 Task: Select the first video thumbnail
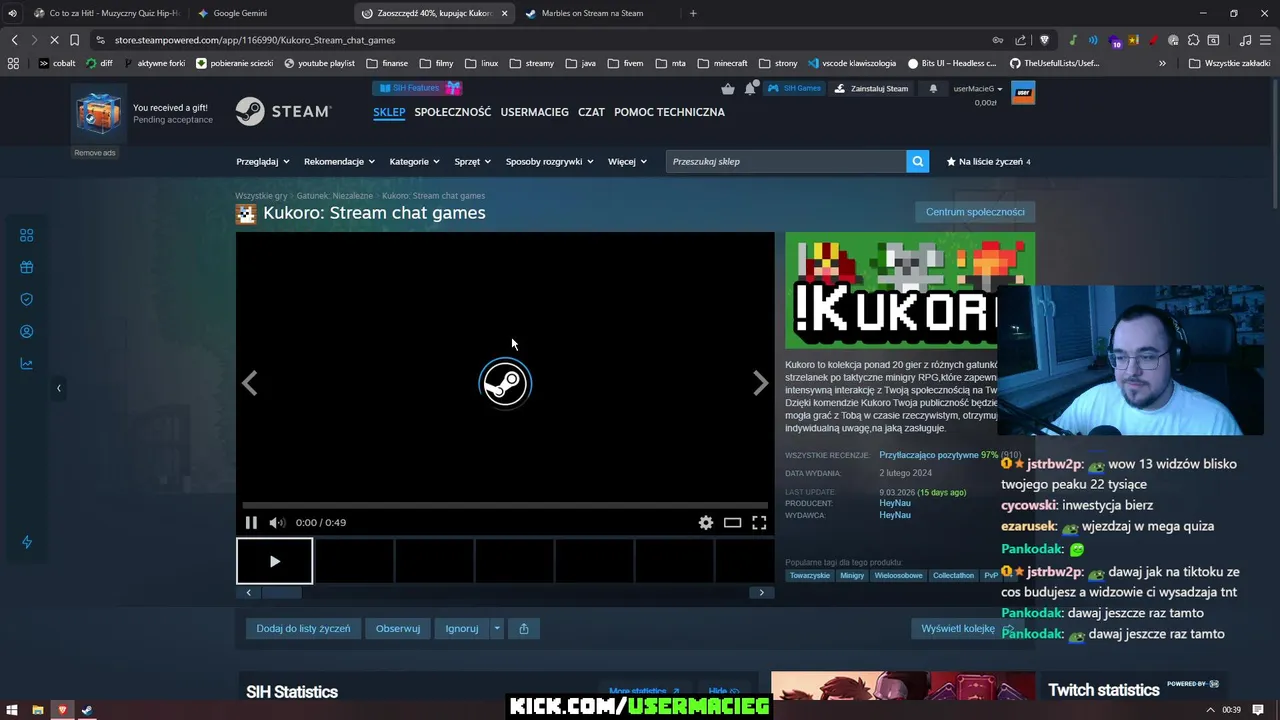274,561
